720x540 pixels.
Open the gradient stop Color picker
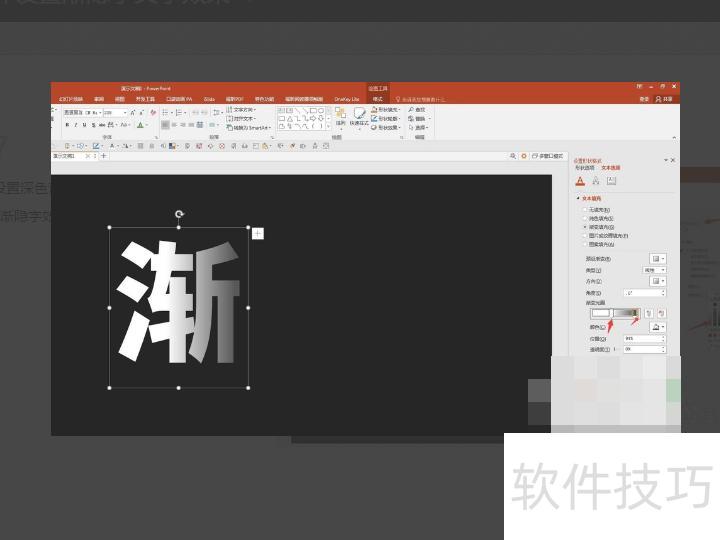[x=657, y=327]
